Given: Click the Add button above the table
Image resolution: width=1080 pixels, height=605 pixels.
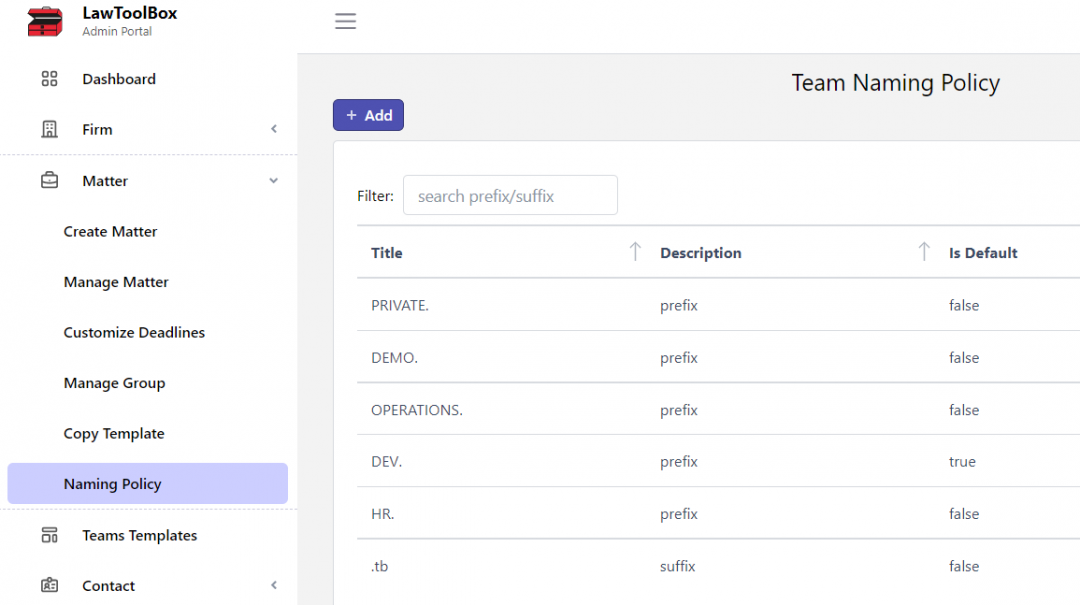Looking at the screenshot, I should (x=368, y=115).
